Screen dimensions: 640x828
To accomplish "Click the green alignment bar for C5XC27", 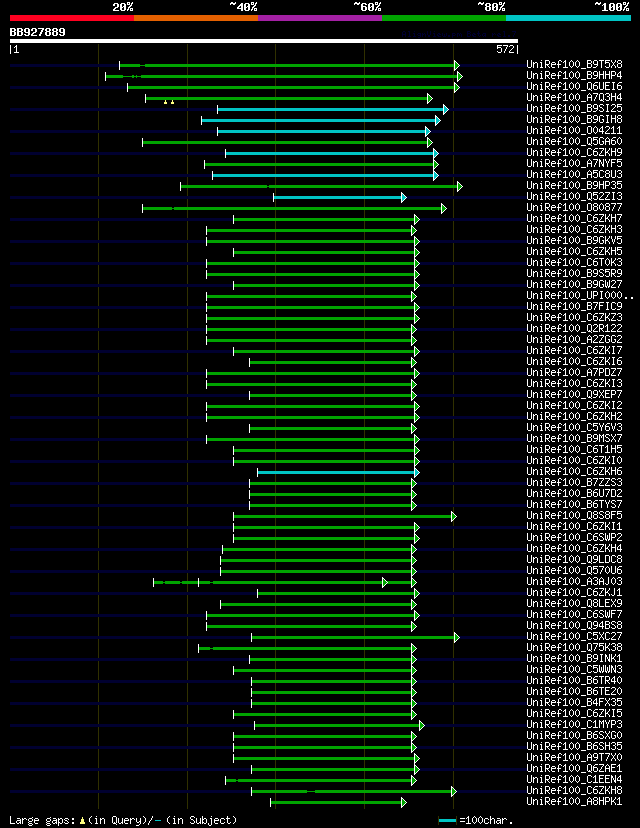I will 355,637.
